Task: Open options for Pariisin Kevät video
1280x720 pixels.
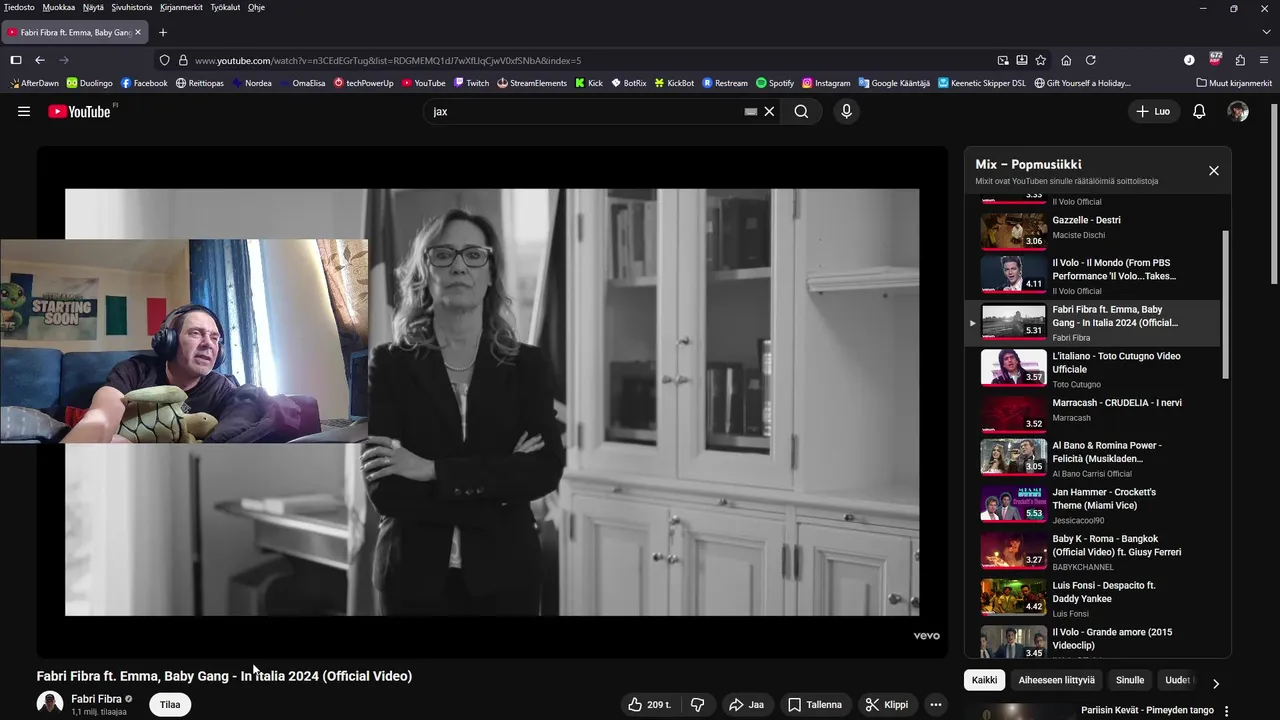Action: pyautogui.click(x=1227, y=711)
